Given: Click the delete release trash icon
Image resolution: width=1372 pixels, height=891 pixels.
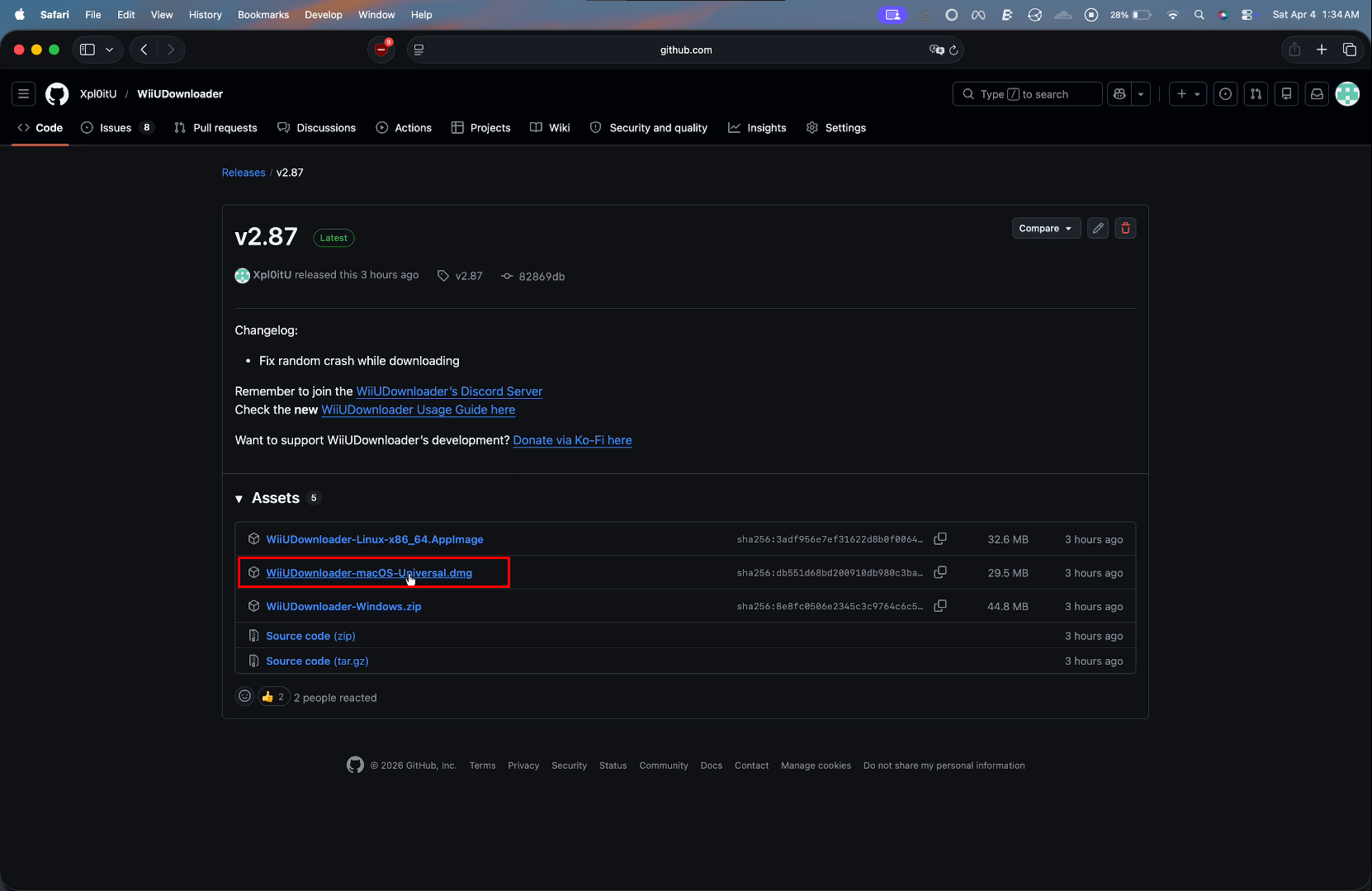Looking at the screenshot, I should pyautogui.click(x=1125, y=229).
